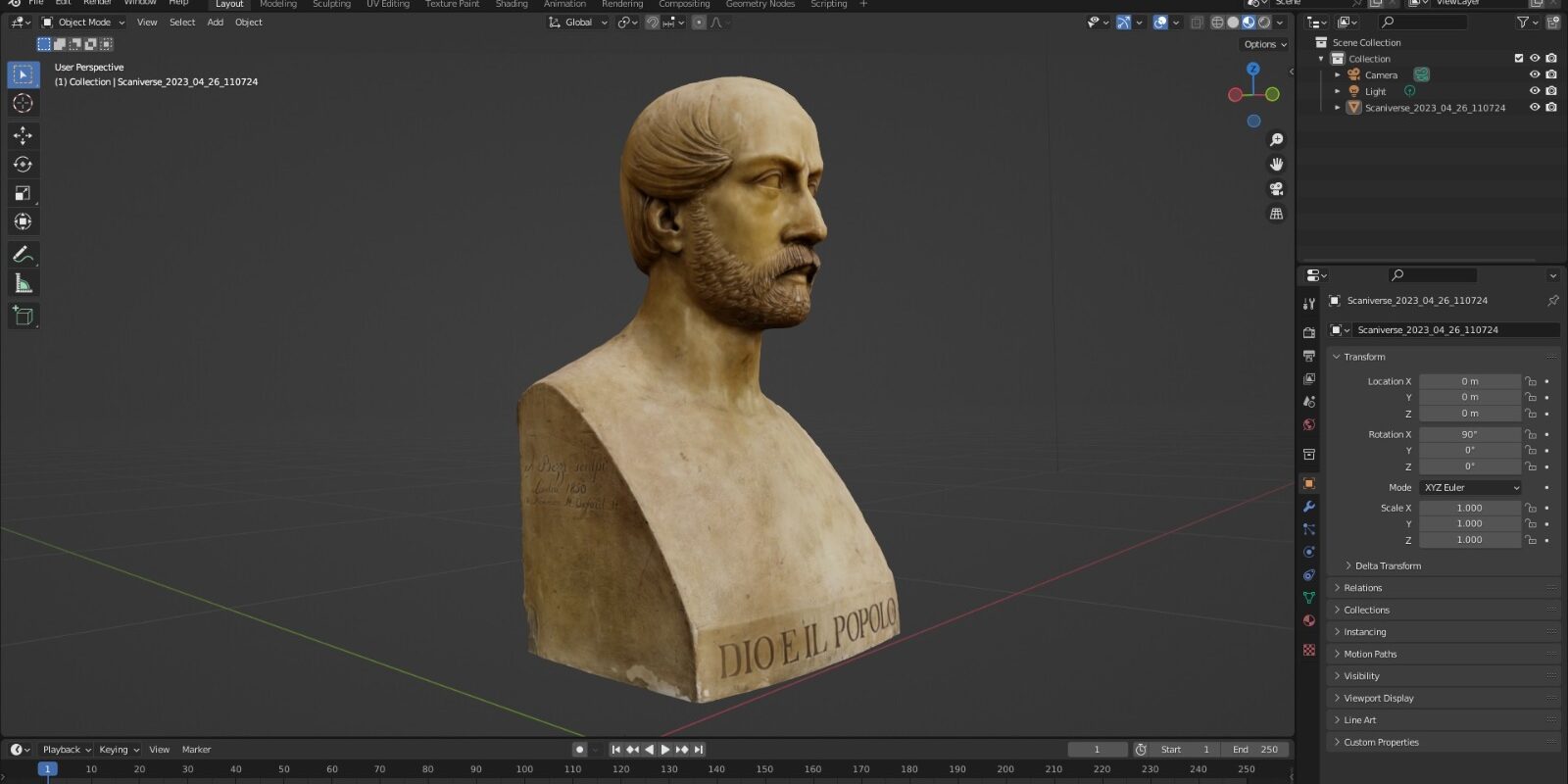Open the XYZ Euler rotation mode dropdown
1568x784 pixels.
1470,487
